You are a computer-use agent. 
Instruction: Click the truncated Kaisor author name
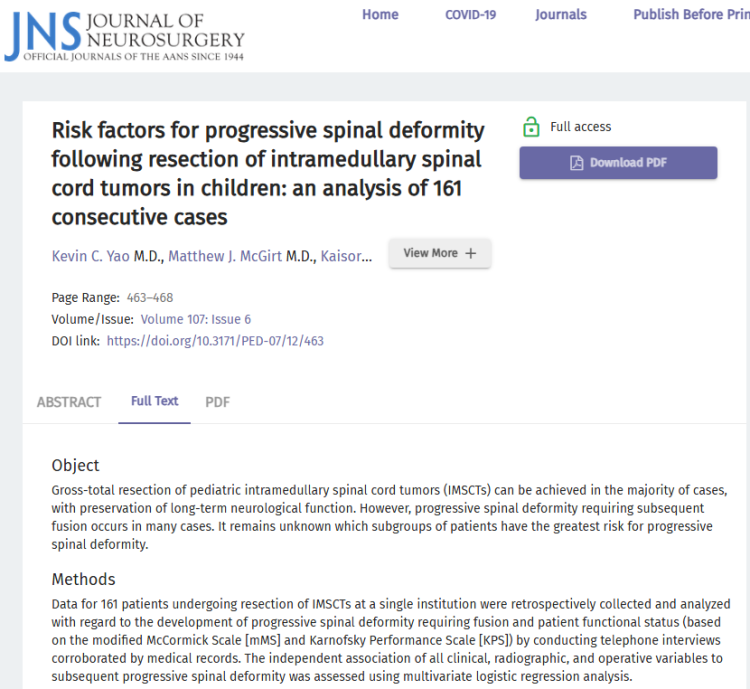click(x=347, y=256)
